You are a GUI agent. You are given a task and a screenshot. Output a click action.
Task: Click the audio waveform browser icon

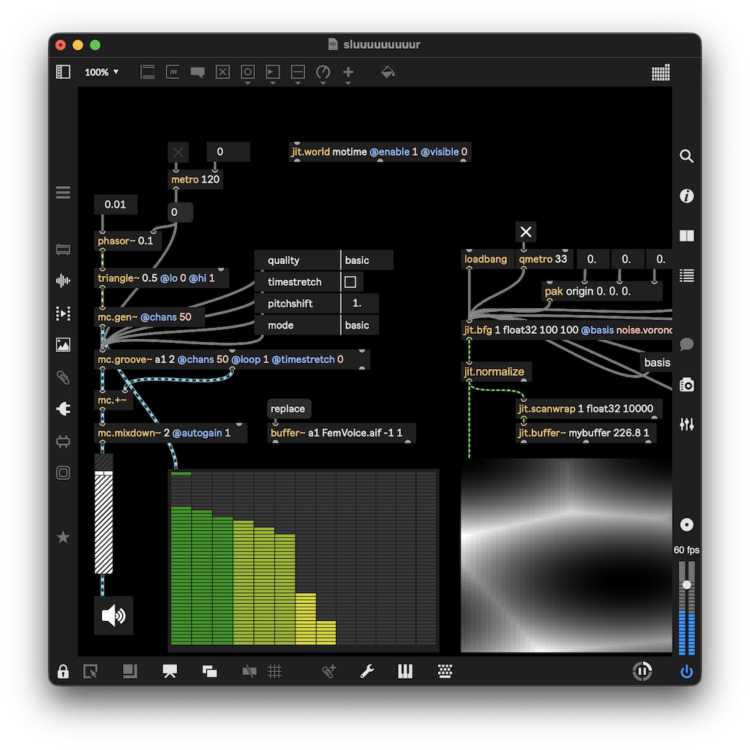[x=63, y=281]
